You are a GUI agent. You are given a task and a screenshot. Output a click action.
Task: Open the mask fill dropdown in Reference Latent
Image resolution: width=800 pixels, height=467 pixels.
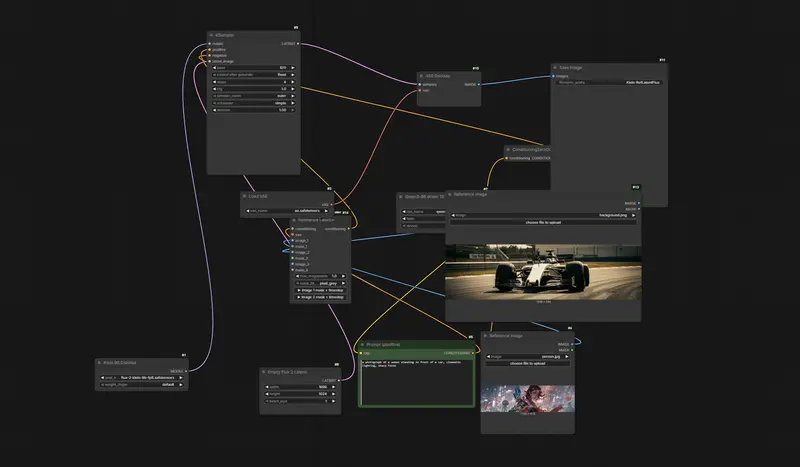coord(320,283)
